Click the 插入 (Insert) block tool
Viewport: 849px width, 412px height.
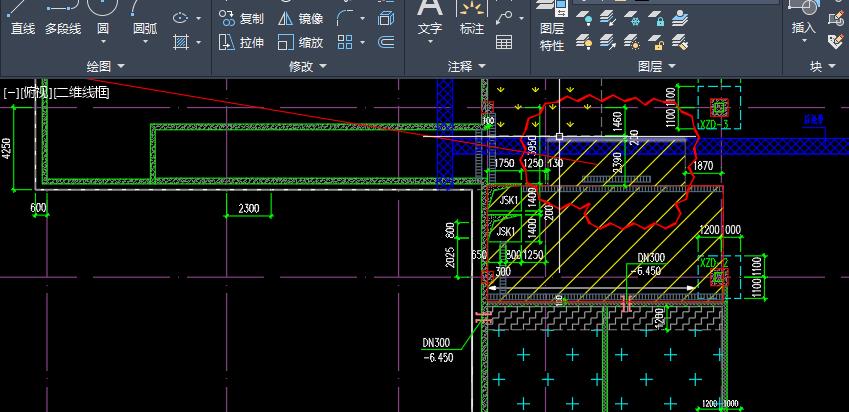click(804, 17)
